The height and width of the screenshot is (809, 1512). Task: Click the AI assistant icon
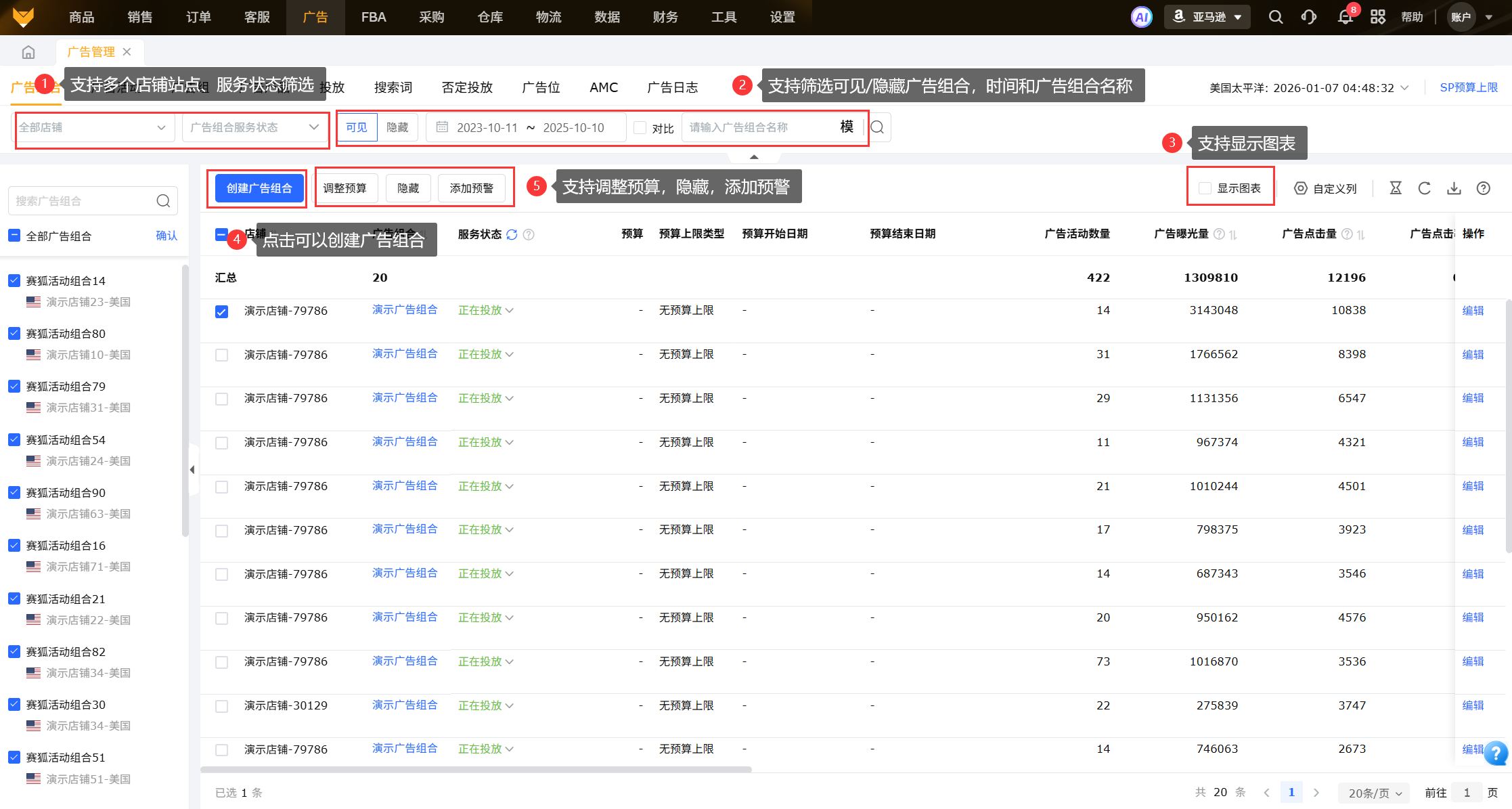coord(1141,17)
